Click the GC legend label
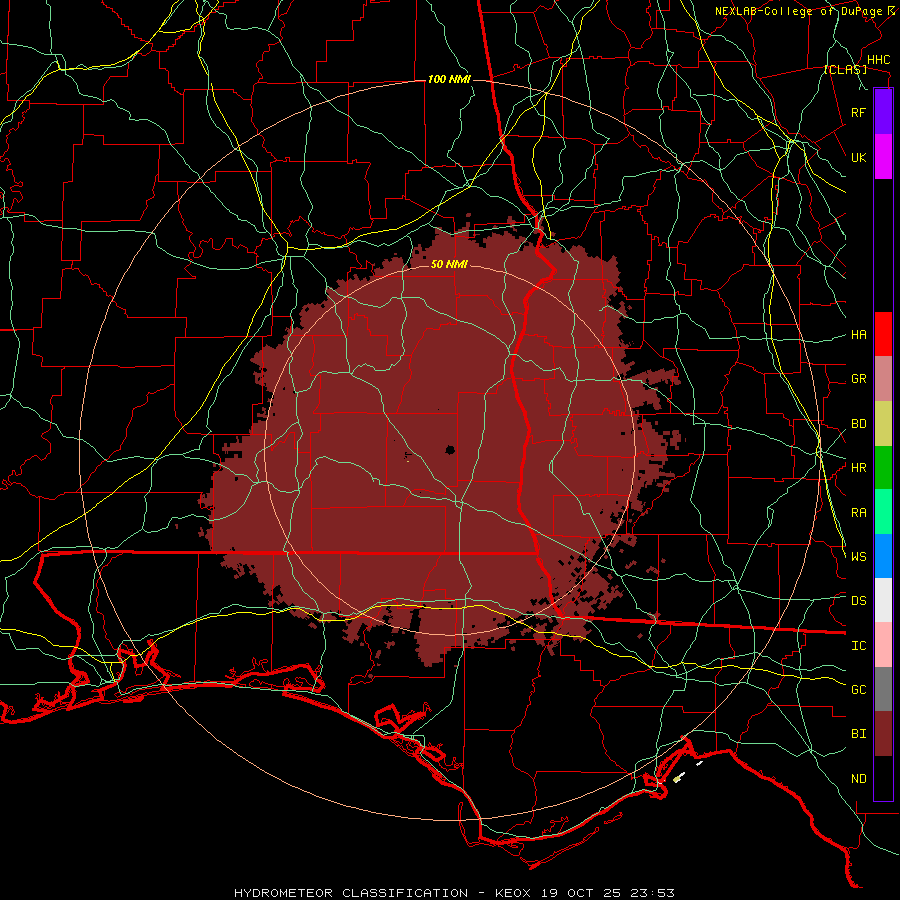This screenshot has width=900, height=900. (858, 689)
